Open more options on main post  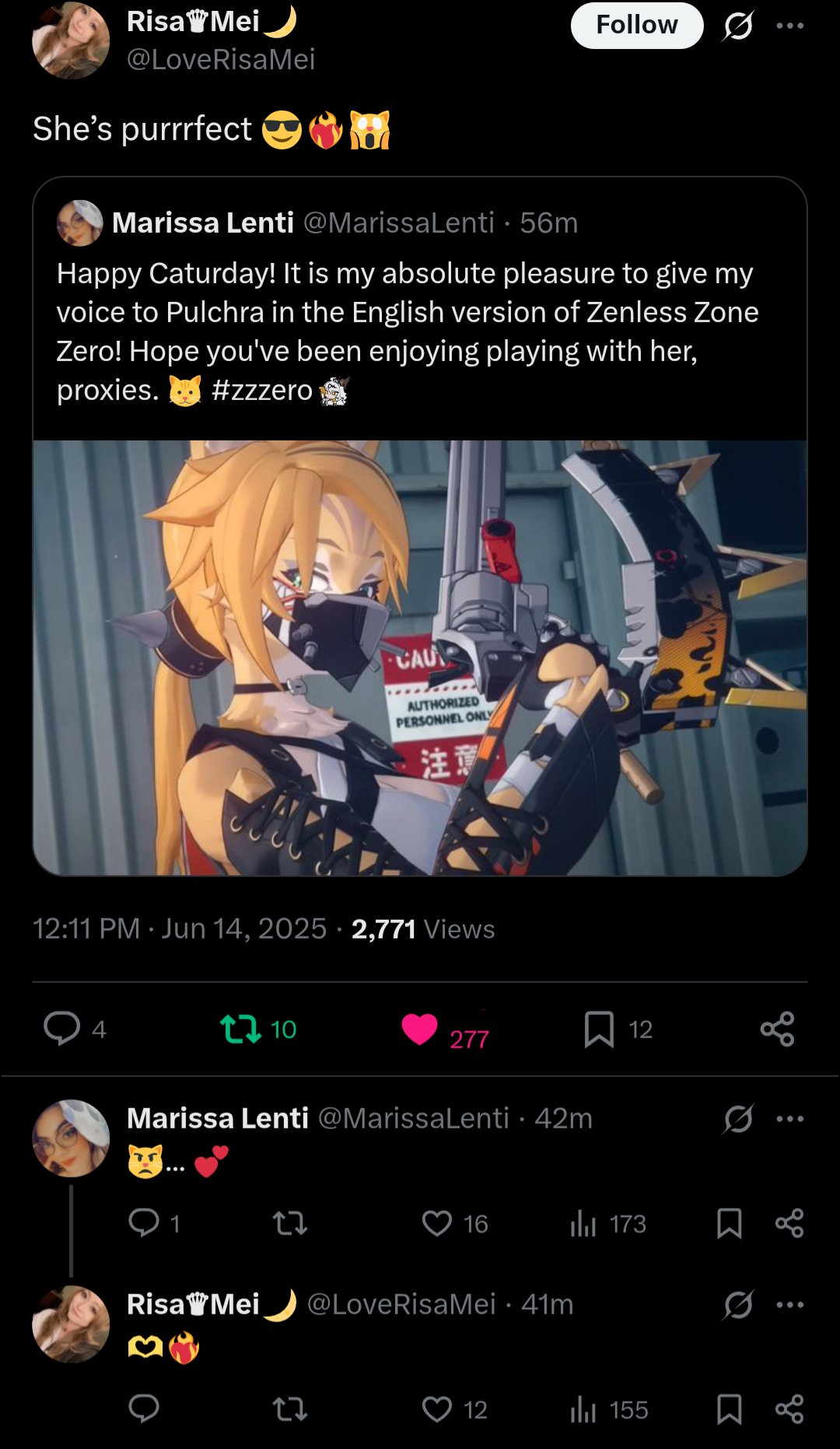pos(789,26)
